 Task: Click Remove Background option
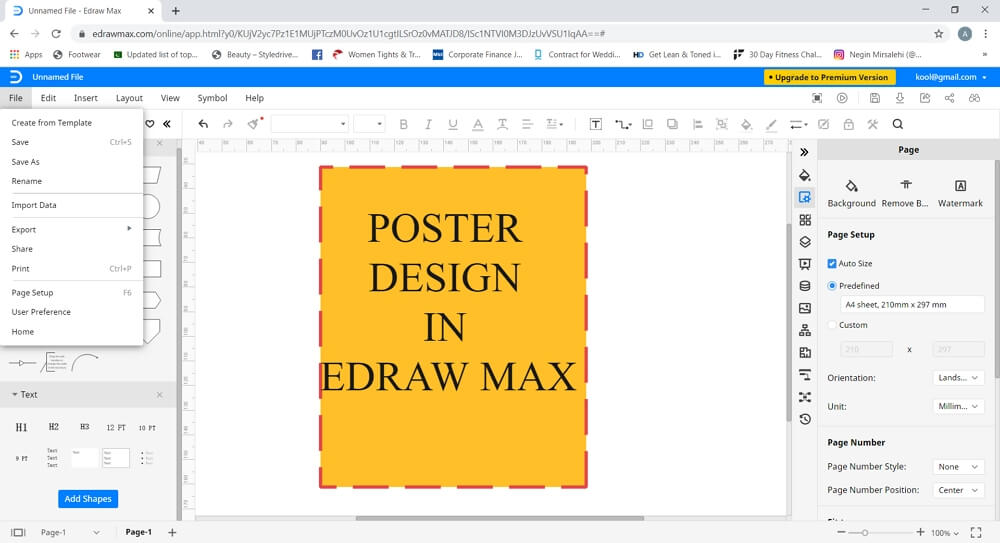coord(905,193)
